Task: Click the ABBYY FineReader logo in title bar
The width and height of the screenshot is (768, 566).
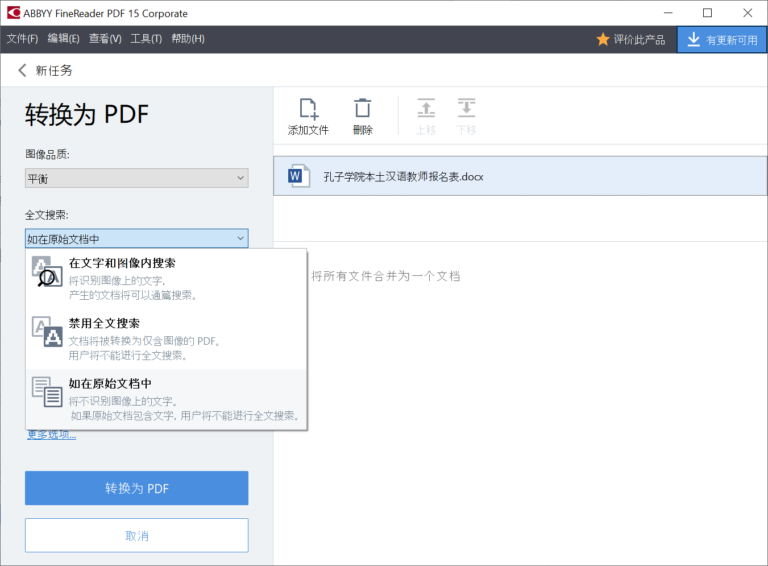Action: pyautogui.click(x=14, y=13)
